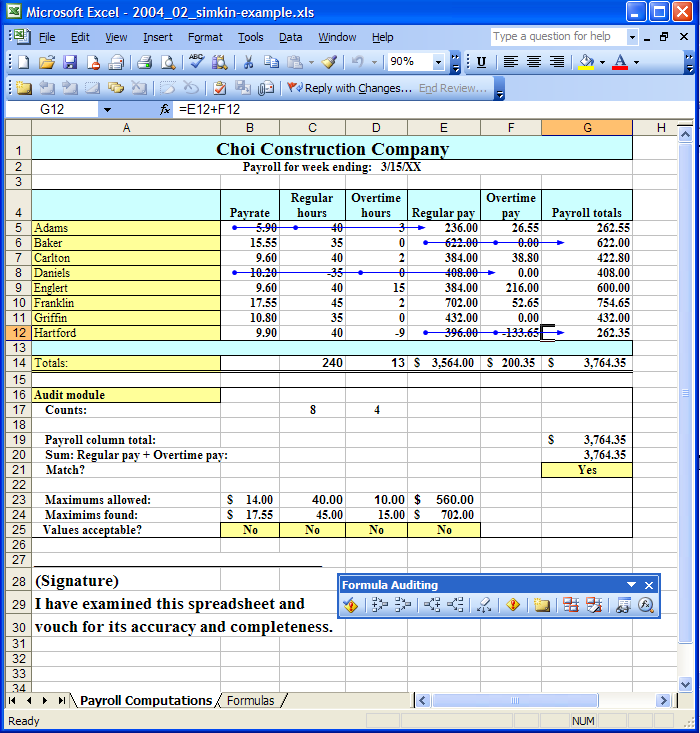Click the Cut scissors icon
Screen dimensions: 700x733
pos(248,62)
